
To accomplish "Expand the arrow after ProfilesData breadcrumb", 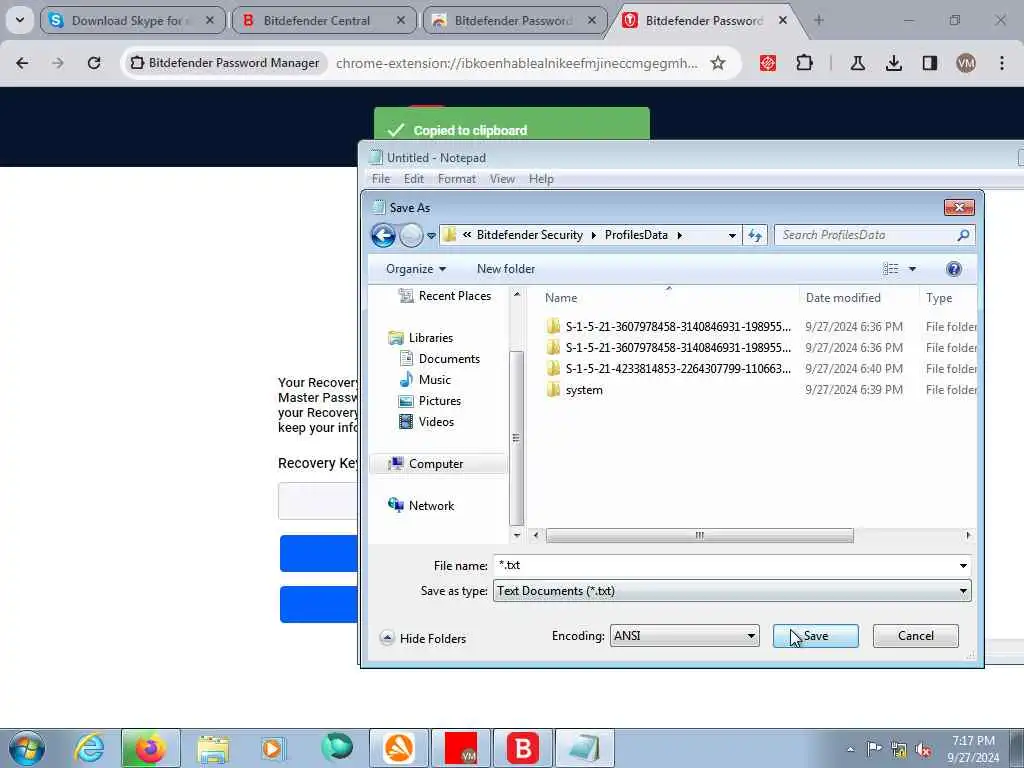I will pyautogui.click(x=679, y=235).
